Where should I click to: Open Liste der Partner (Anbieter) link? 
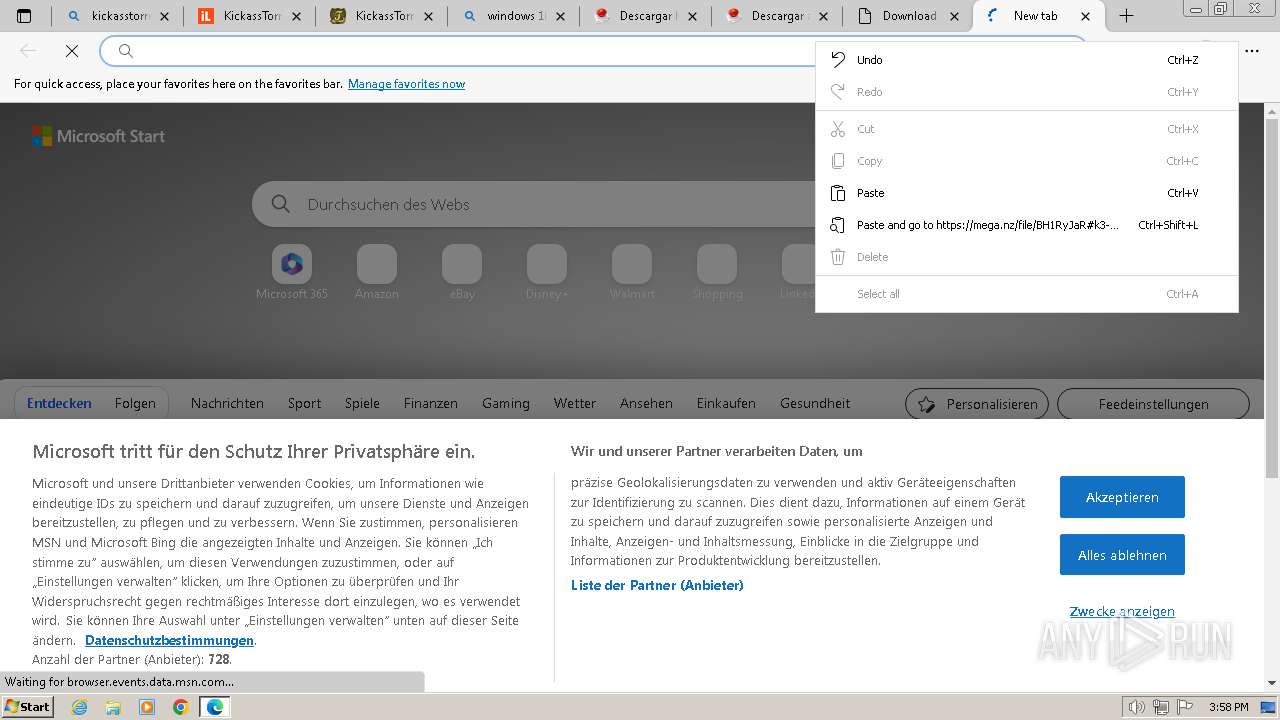point(657,585)
